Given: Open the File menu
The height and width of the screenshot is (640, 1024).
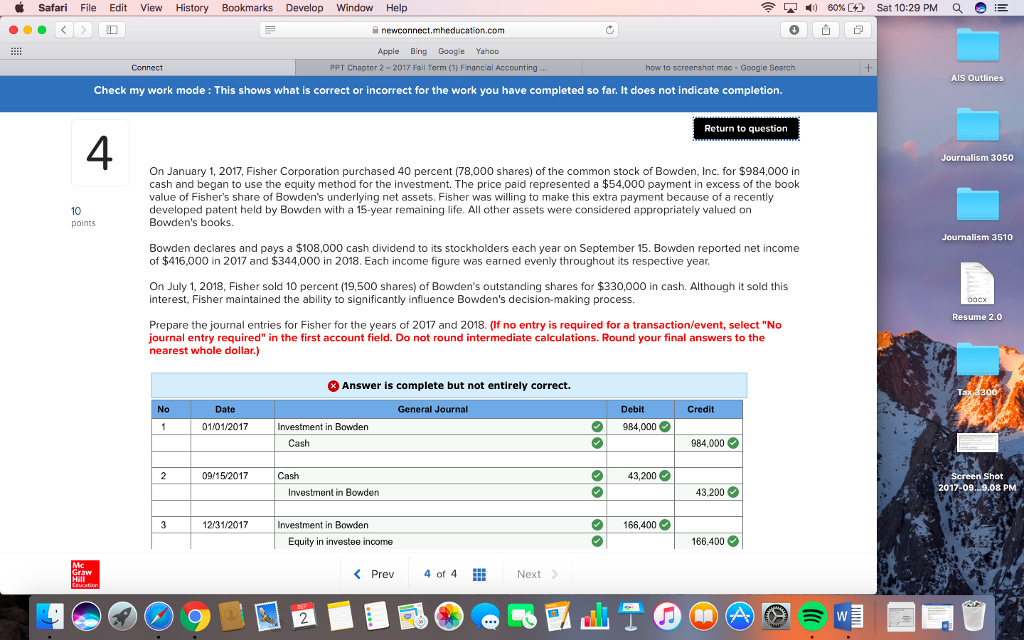Looking at the screenshot, I should [88, 8].
